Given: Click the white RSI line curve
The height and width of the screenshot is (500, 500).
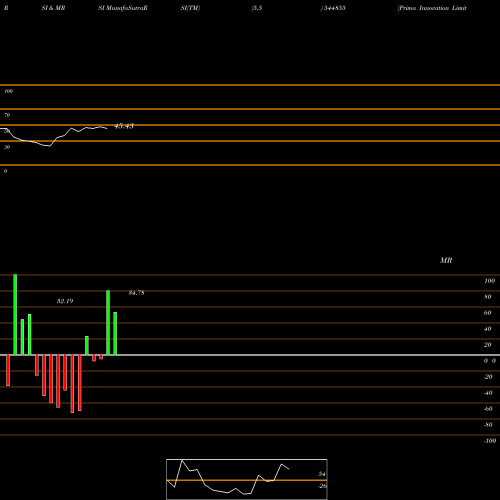Looking at the screenshot, I should click(53, 136).
